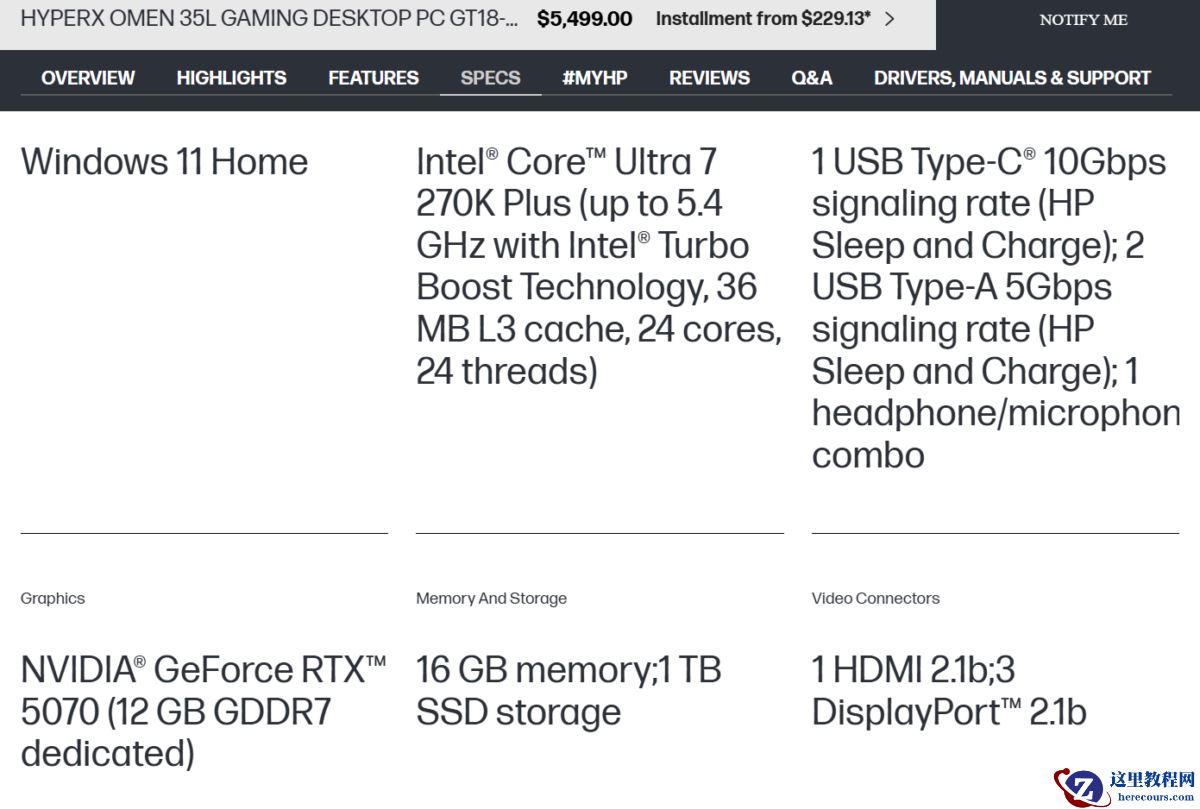Image resolution: width=1200 pixels, height=809 pixels.
Task: Open the Features tab
Action: [373, 78]
